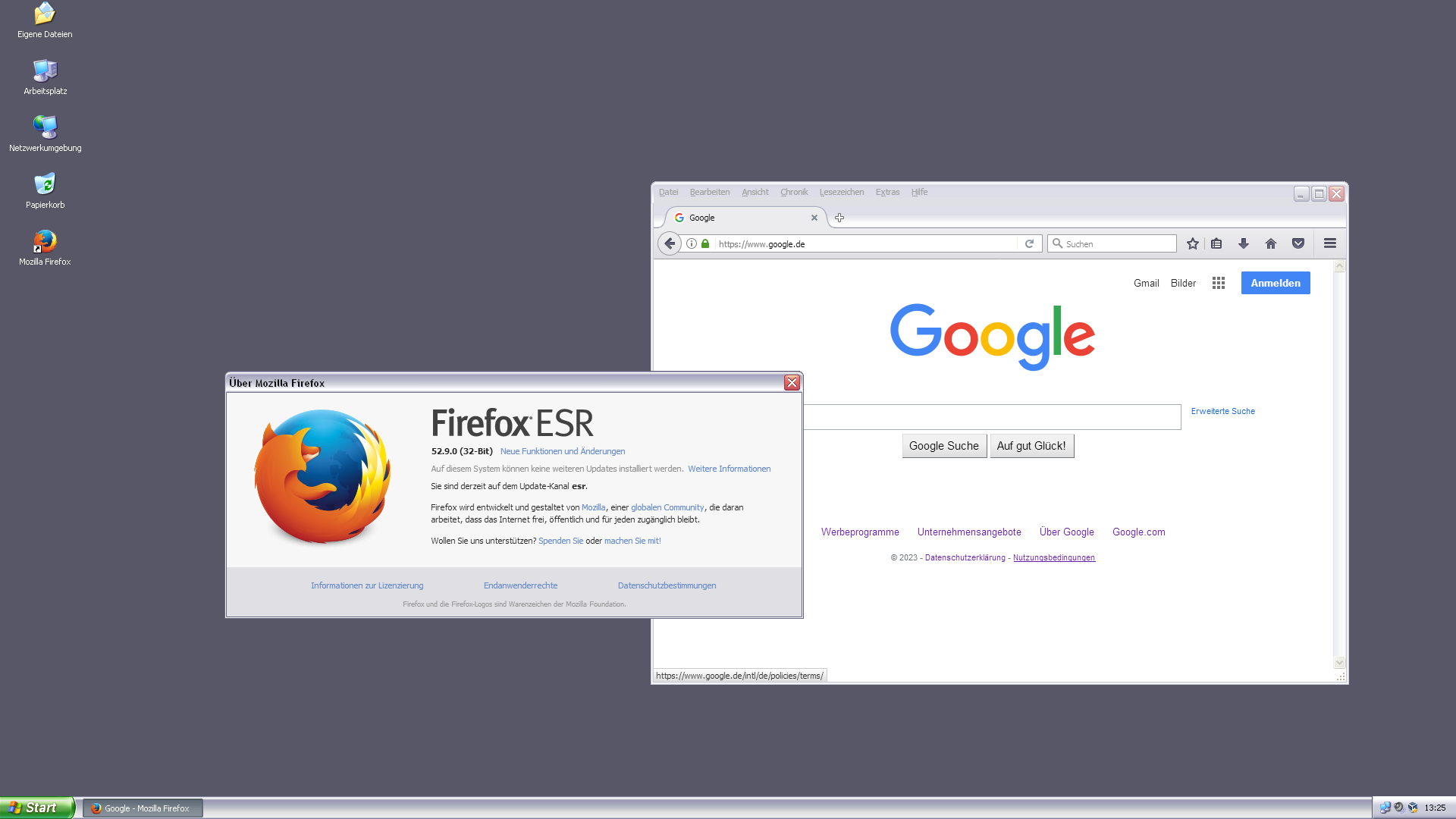This screenshot has height=819, width=1456.
Task: Open the Über Google link
Action: tap(1066, 532)
